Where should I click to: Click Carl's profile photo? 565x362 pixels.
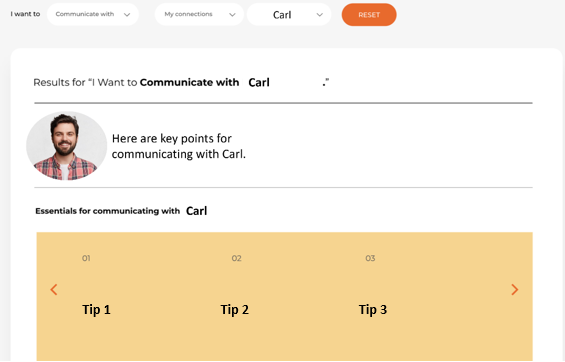[x=66, y=146]
